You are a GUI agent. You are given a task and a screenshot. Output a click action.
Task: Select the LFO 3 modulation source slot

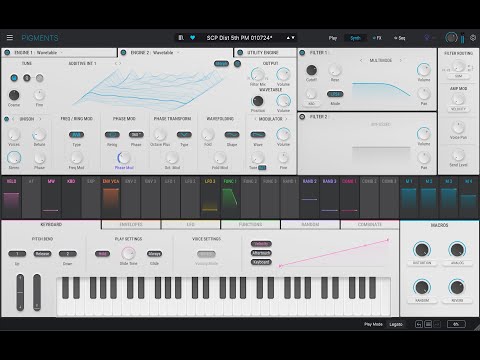coord(210,197)
